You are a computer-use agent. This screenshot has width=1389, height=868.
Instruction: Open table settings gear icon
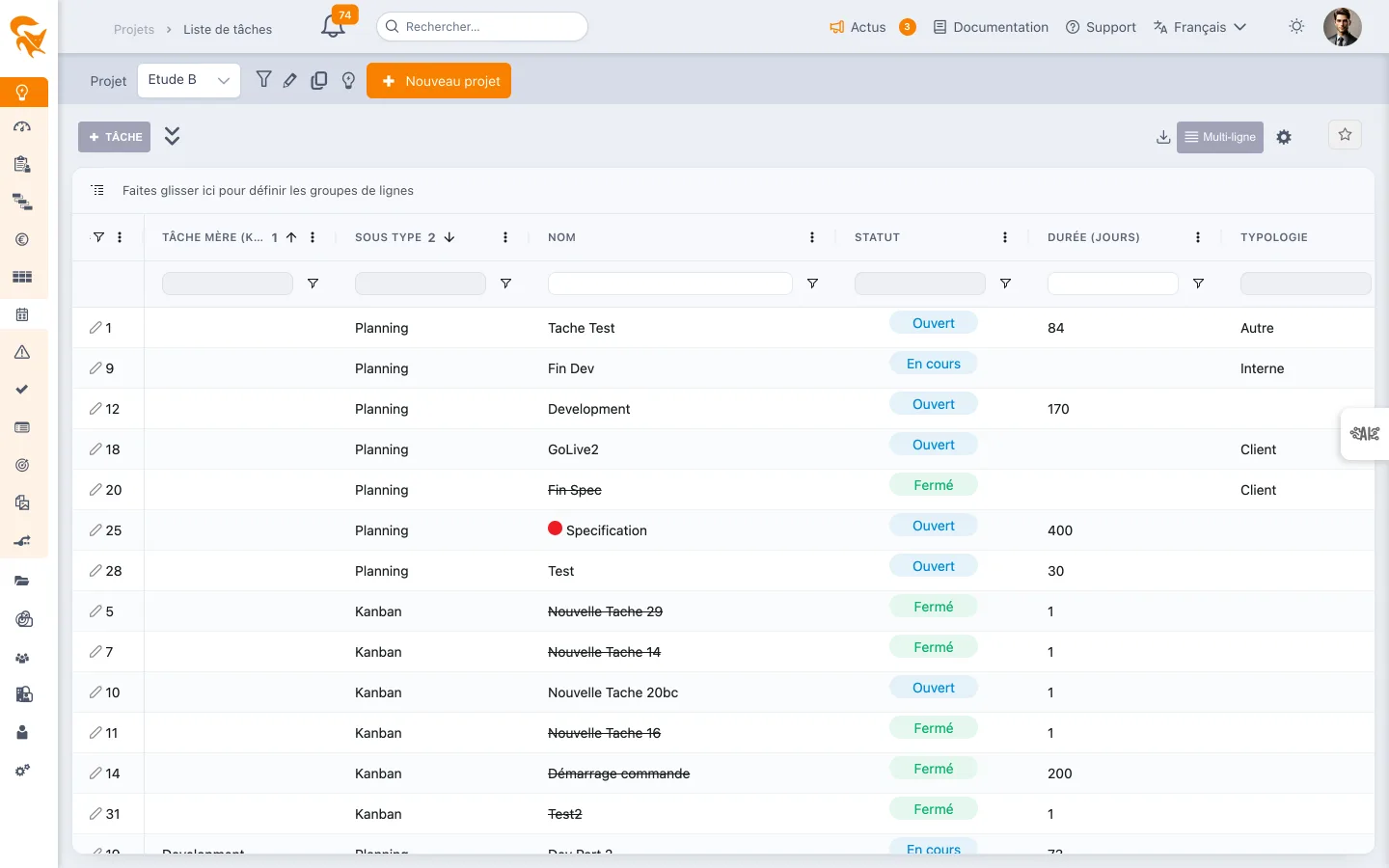(x=1284, y=137)
